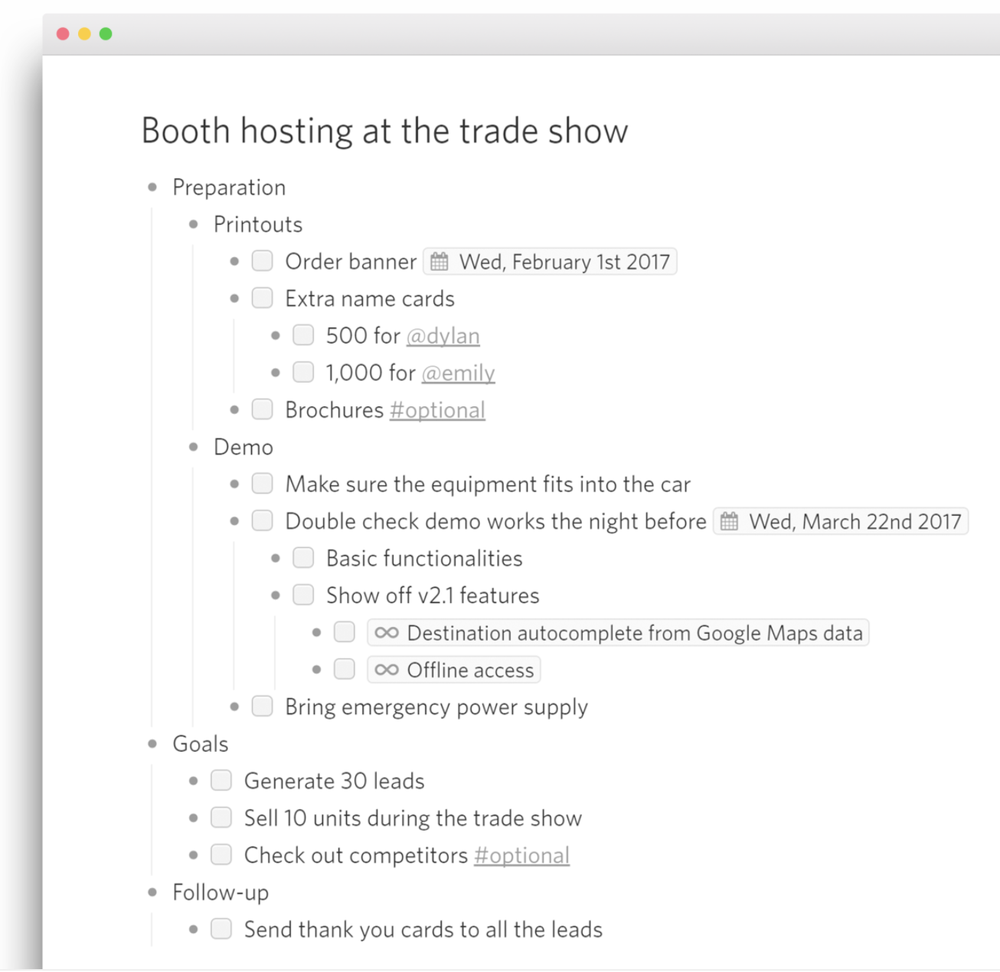Click the text Sell 10 units during the trade show
This screenshot has width=1000, height=972.
pyautogui.click(x=413, y=818)
